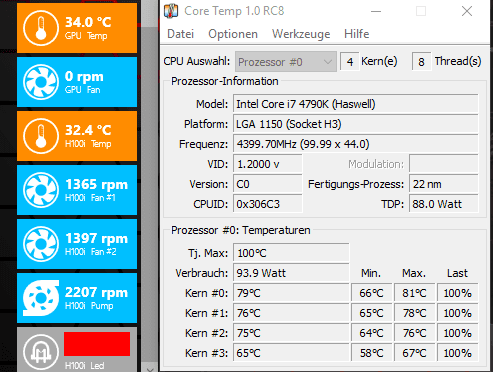Screen dimensions: 493x372
Task: Open the Hilfe menu
Action: [x=356, y=34]
